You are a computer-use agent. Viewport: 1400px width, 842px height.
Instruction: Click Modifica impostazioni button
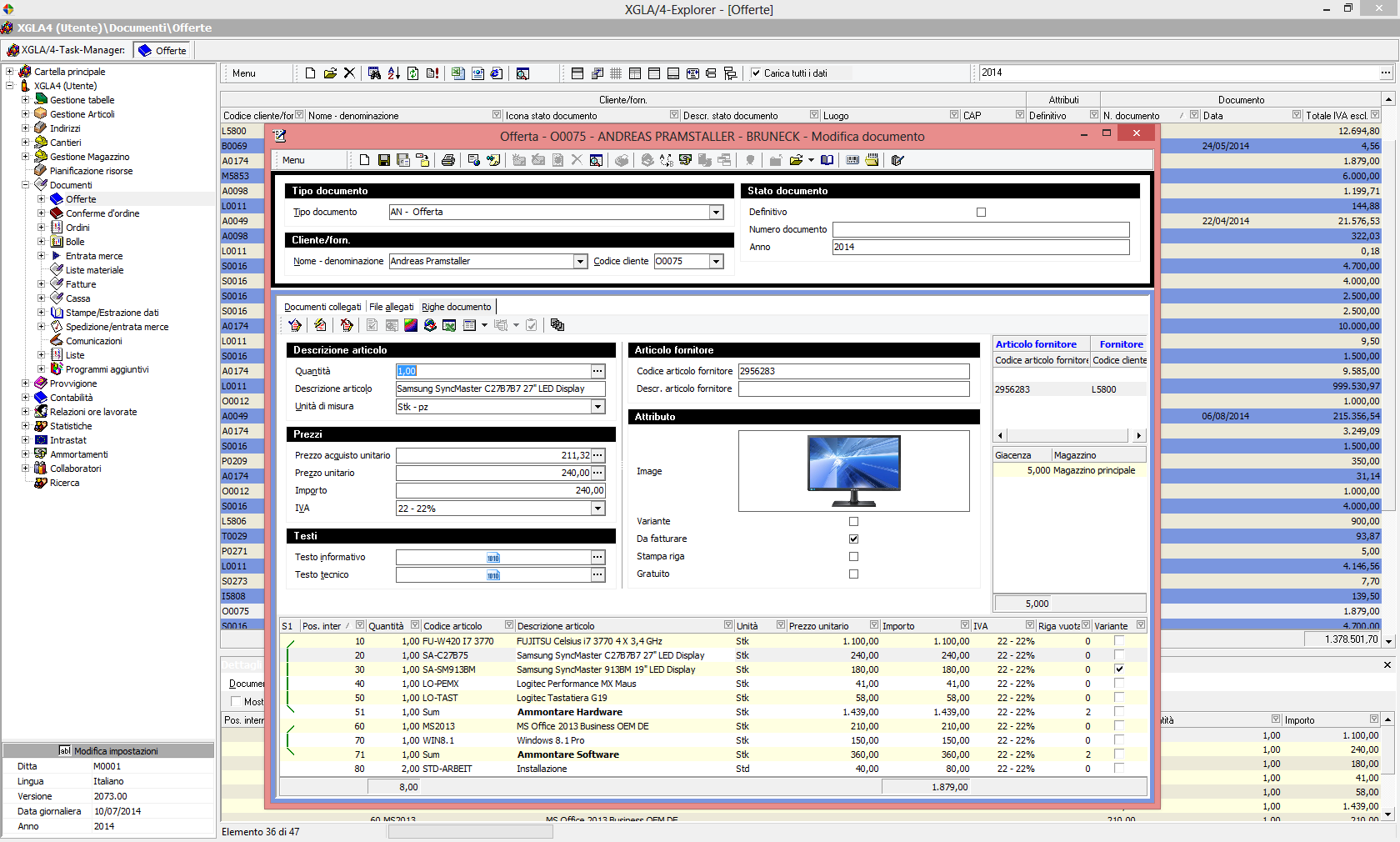(x=108, y=750)
